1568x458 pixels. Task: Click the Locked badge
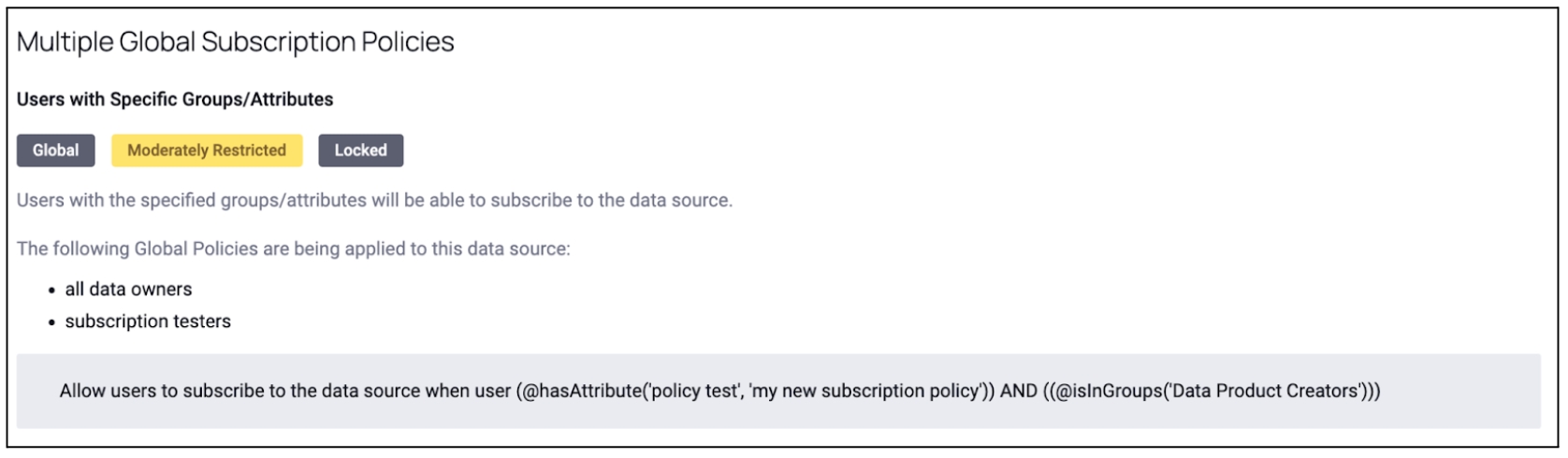(360, 150)
